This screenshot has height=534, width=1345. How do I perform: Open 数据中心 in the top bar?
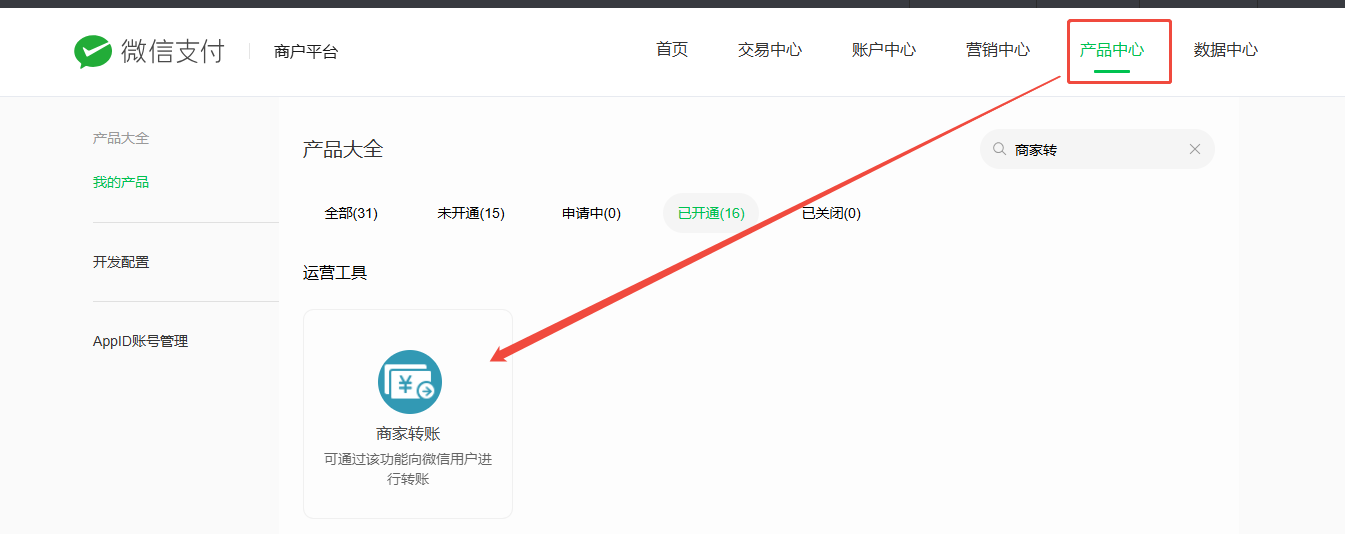pos(1225,50)
